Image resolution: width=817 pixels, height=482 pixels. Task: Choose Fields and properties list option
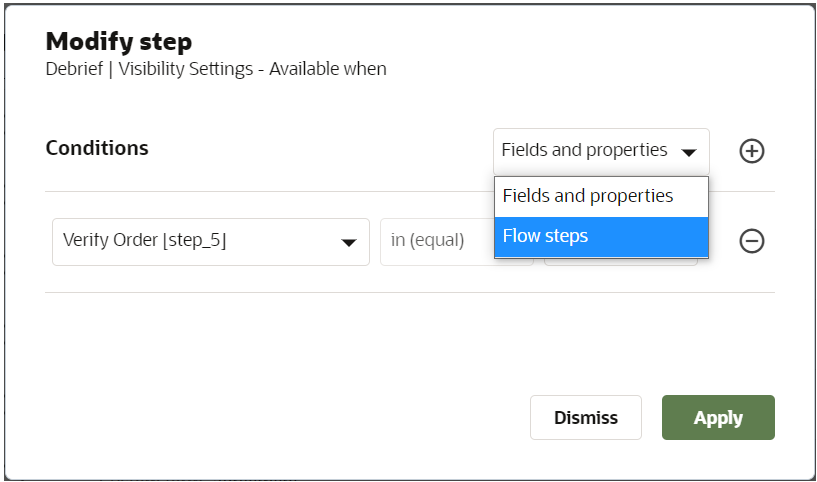(x=601, y=196)
